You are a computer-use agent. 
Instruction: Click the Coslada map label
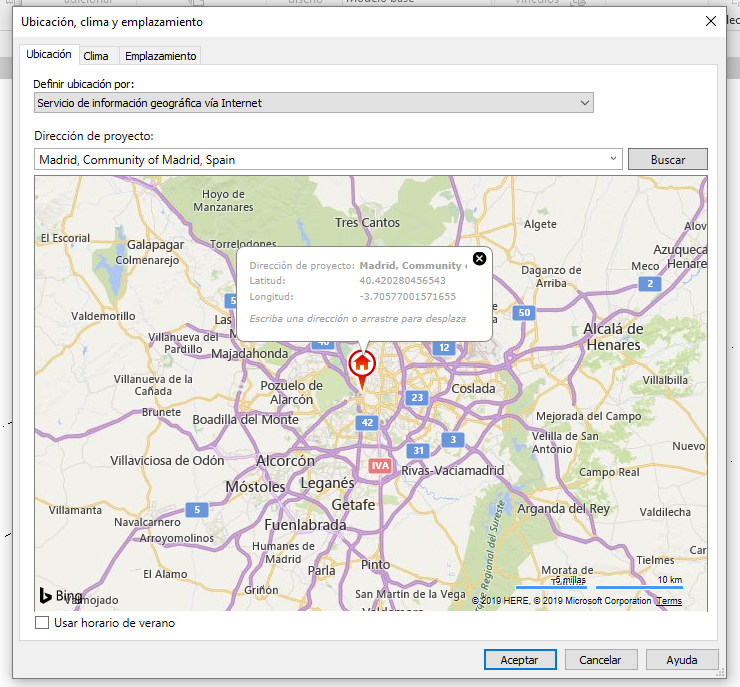pos(473,388)
